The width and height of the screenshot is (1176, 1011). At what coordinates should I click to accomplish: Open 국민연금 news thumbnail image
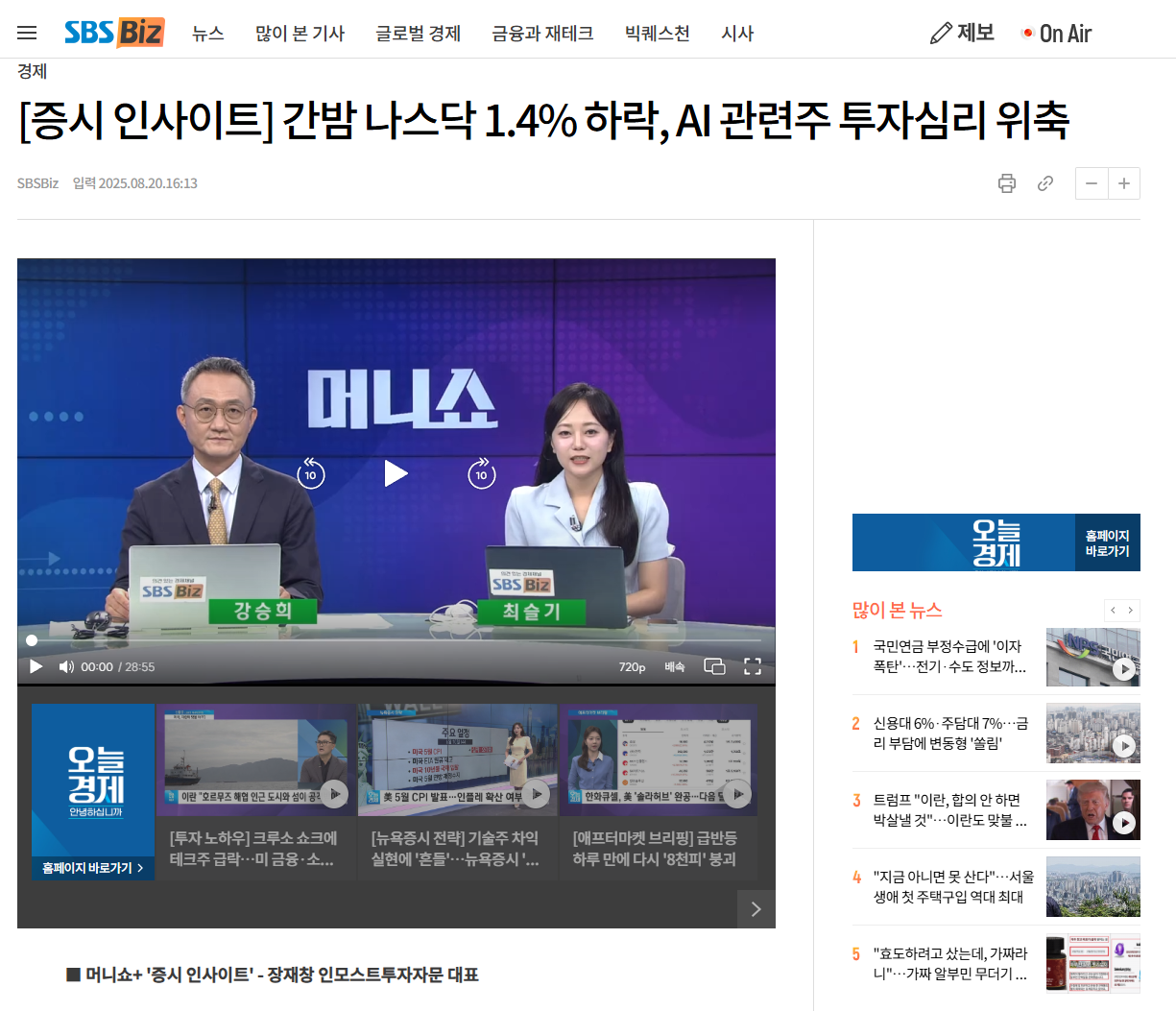pos(1093,658)
